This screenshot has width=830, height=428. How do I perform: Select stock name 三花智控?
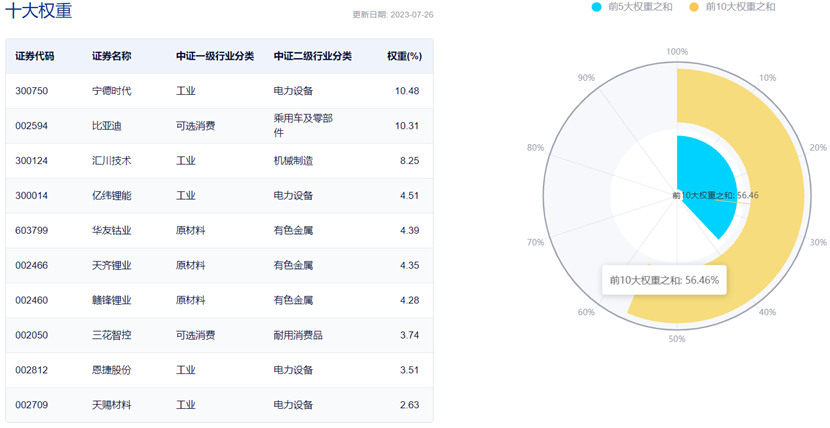tap(112, 335)
